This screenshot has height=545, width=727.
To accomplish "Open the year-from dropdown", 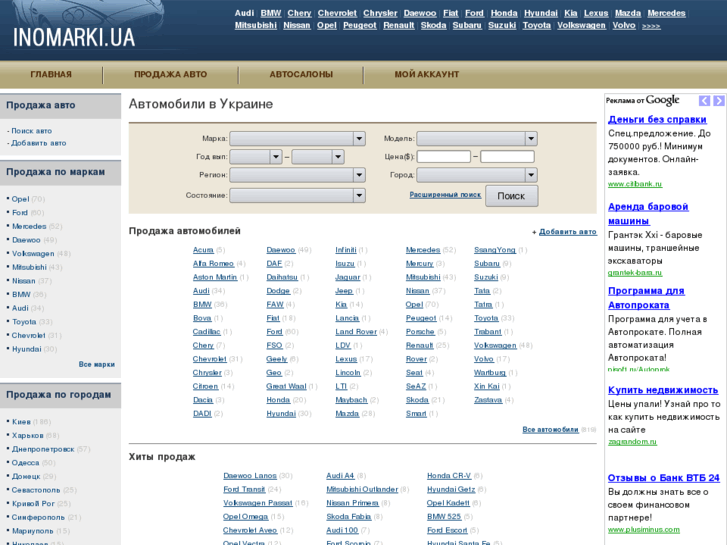I will 255,157.
